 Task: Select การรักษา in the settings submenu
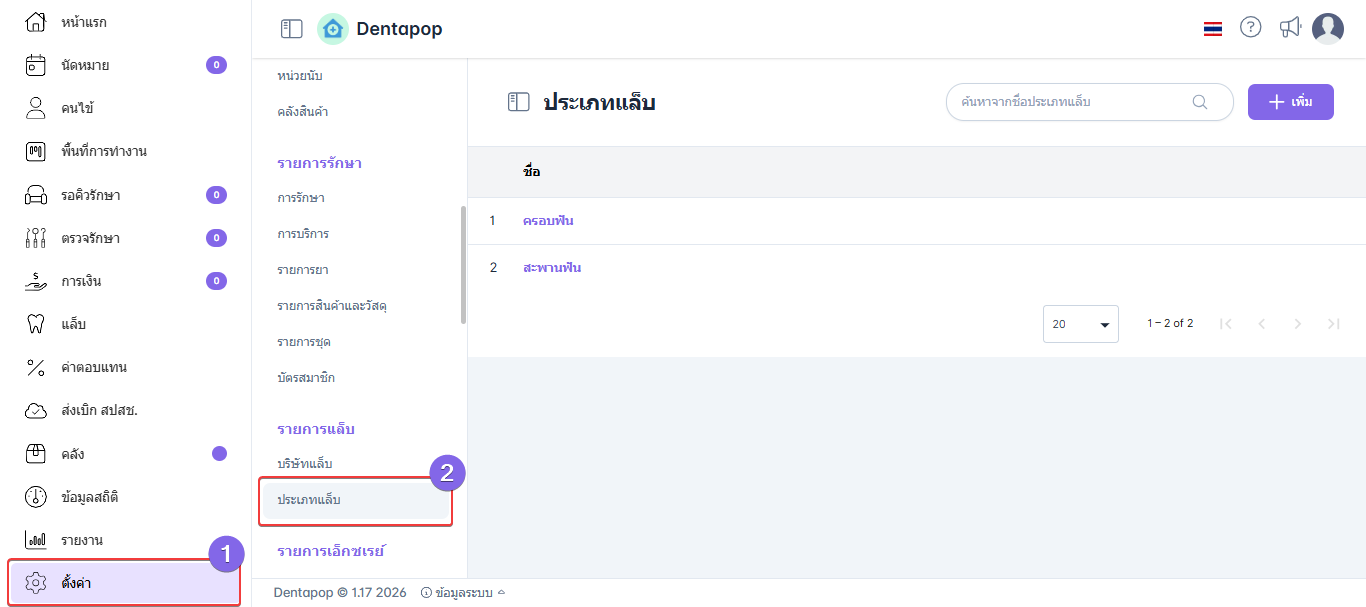pos(301,198)
